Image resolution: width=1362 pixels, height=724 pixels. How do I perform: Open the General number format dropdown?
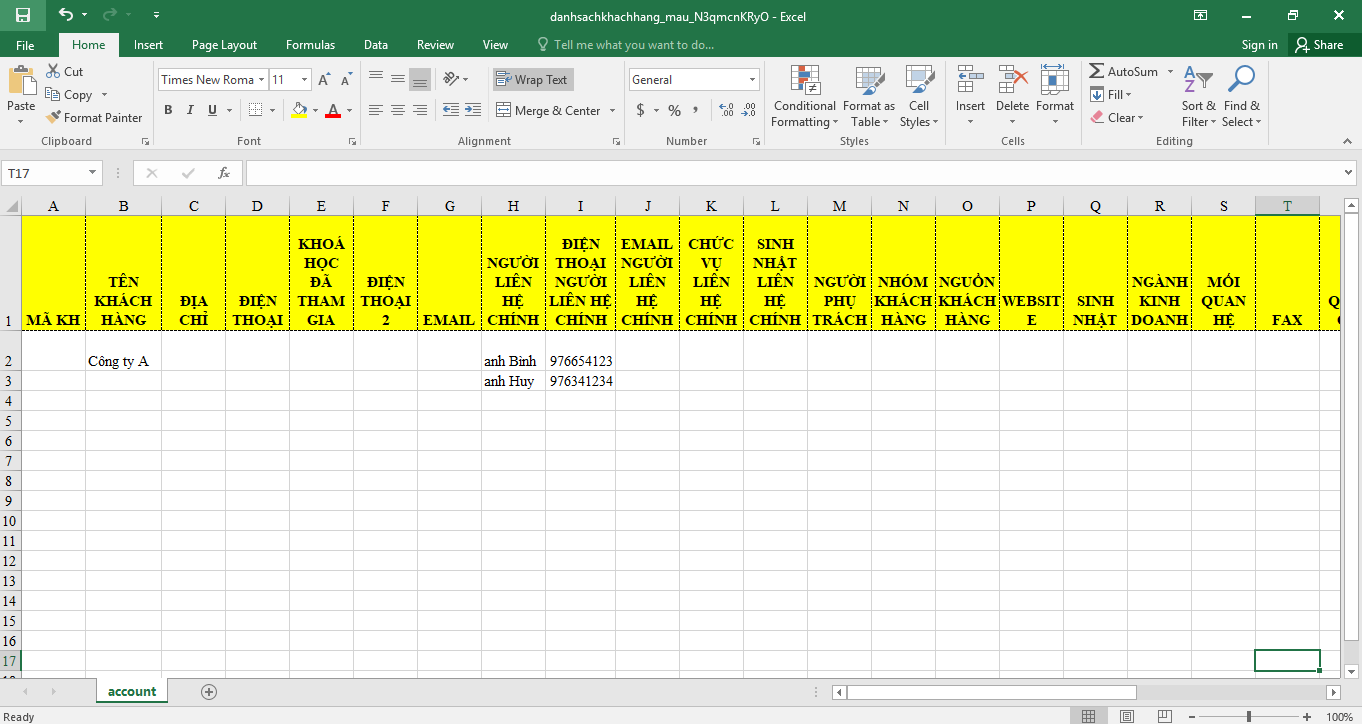click(752, 80)
